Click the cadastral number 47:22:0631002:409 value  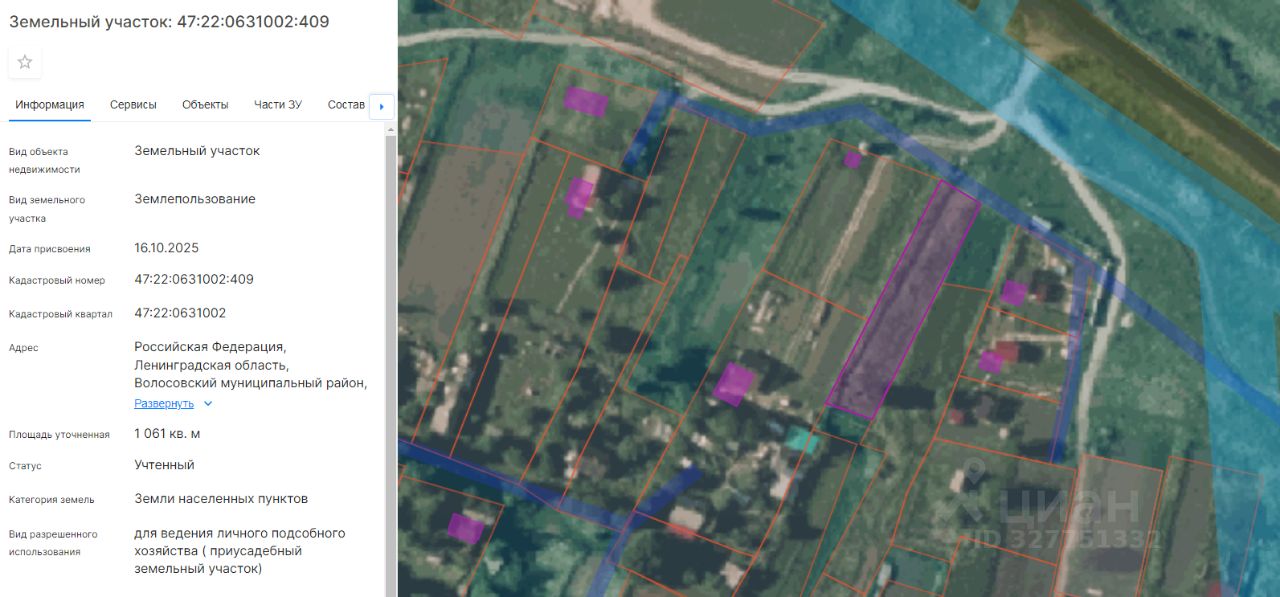click(194, 279)
